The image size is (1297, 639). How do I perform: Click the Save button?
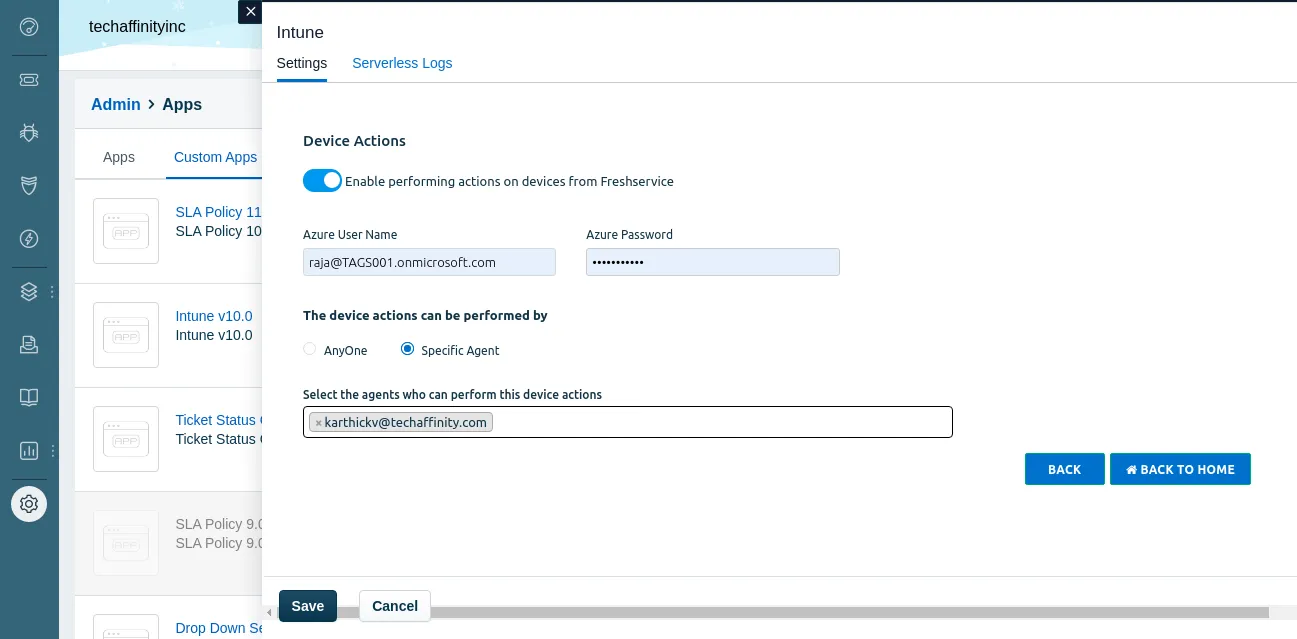pos(308,606)
